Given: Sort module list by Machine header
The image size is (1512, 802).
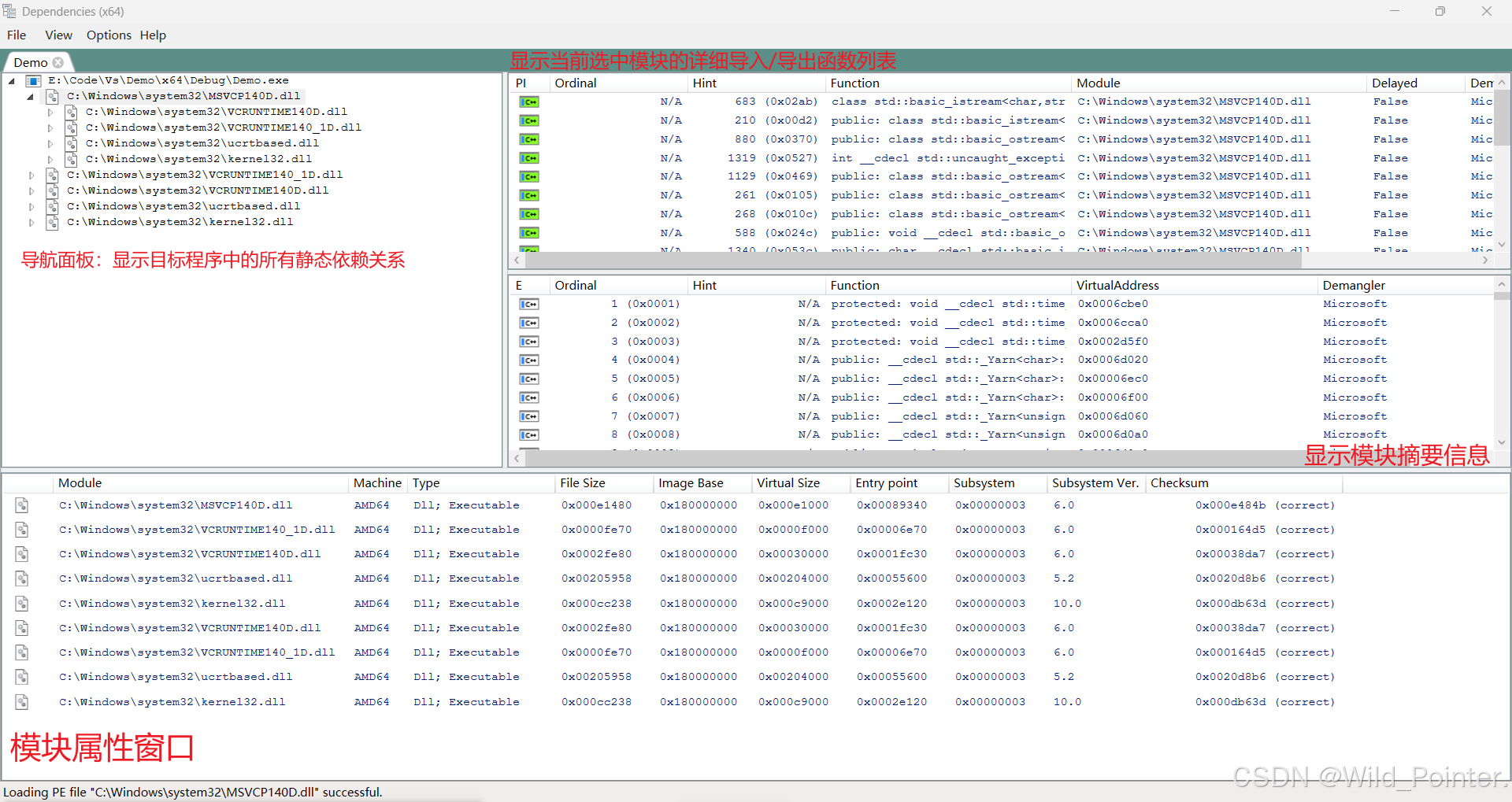Looking at the screenshot, I should click(378, 482).
